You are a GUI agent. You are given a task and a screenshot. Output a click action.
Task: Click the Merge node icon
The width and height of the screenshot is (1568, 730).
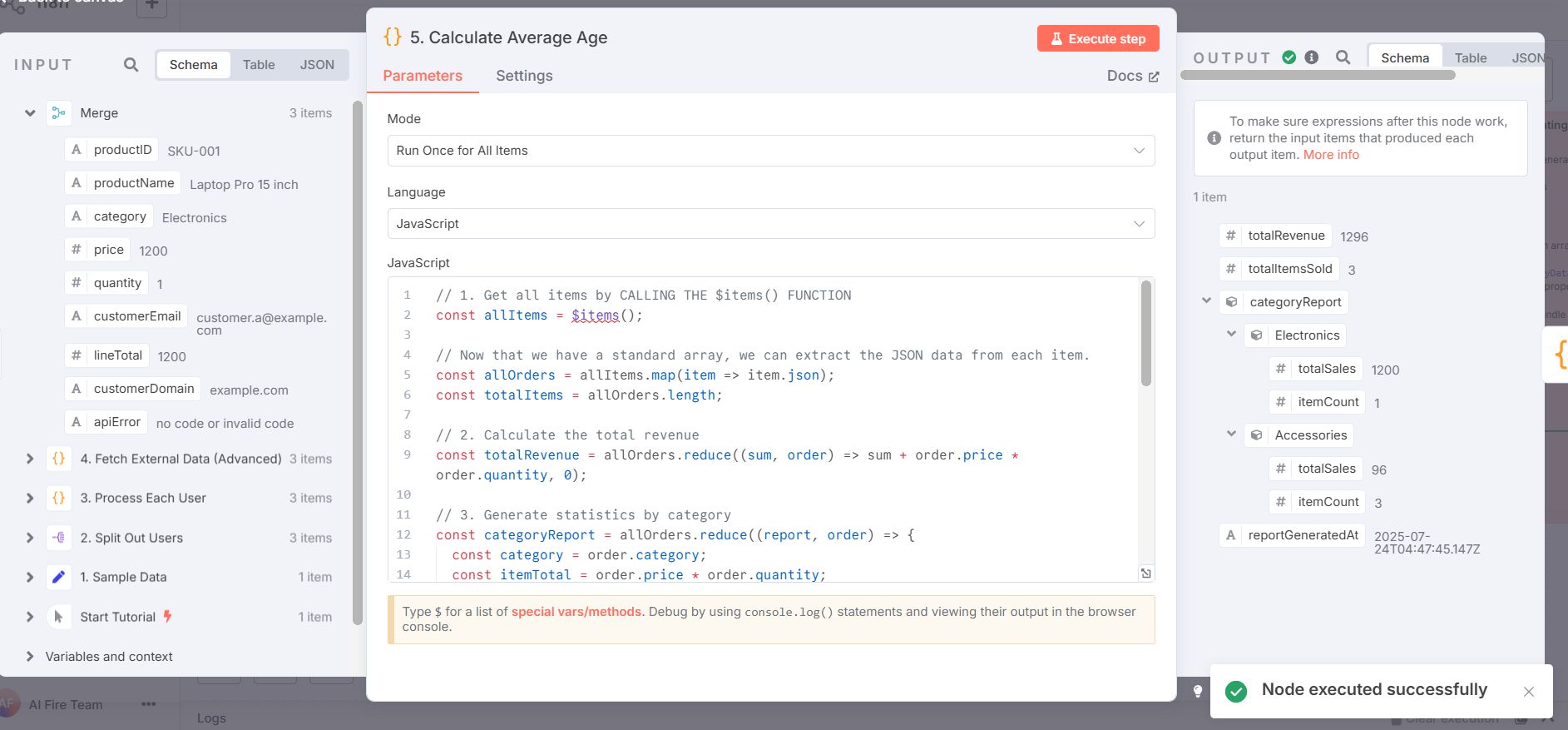[58, 112]
